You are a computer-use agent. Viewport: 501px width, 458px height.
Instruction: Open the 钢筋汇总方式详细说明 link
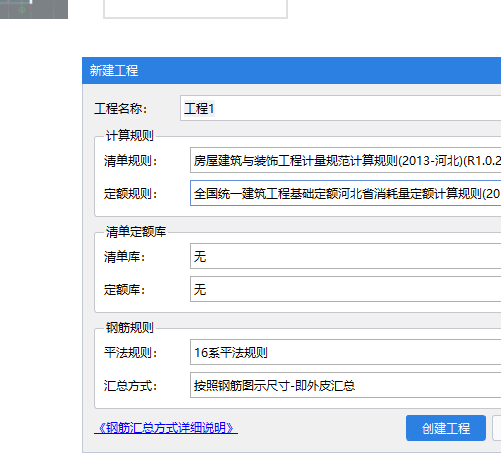(166, 428)
